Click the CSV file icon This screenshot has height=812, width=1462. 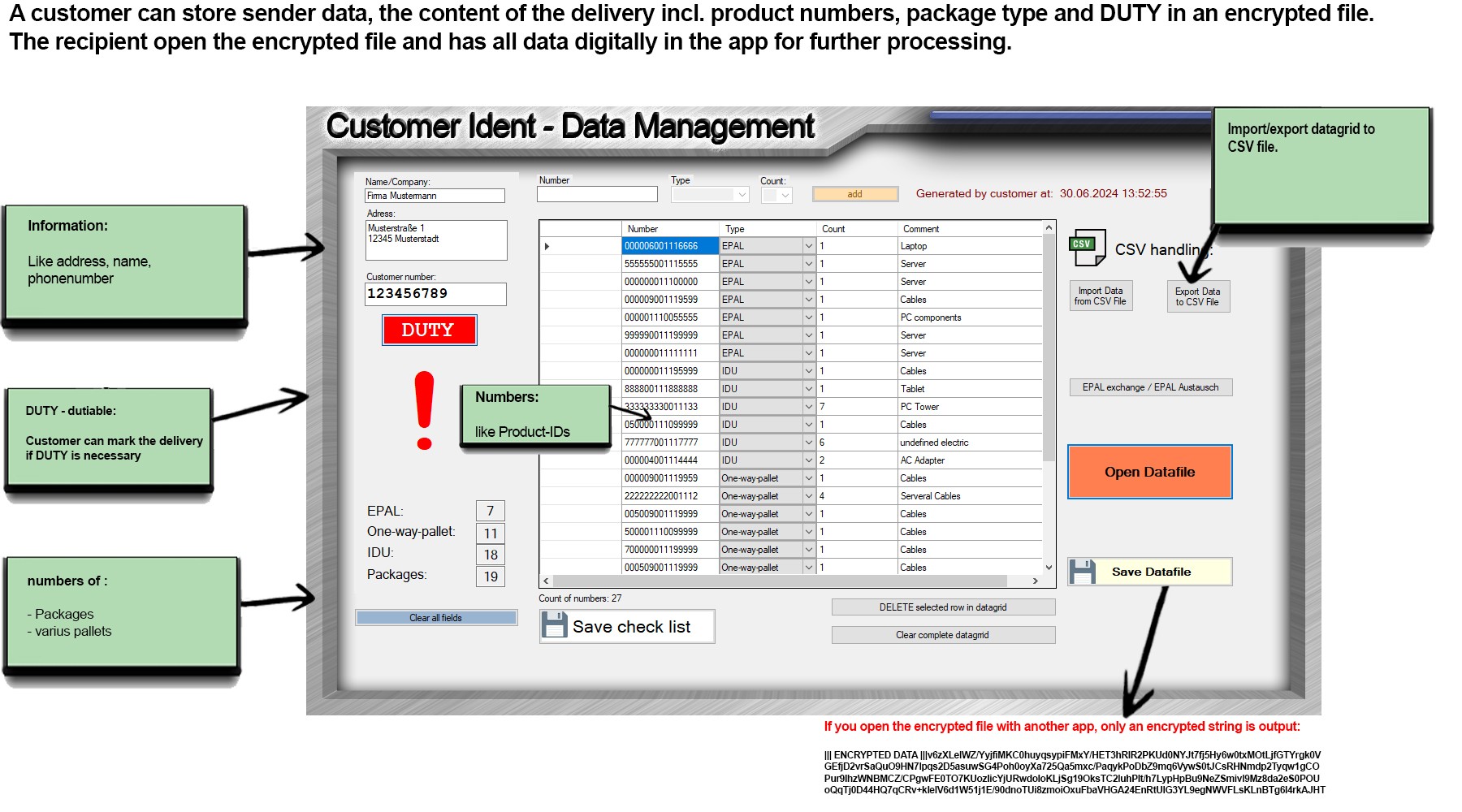click(x=1087, y=248)
